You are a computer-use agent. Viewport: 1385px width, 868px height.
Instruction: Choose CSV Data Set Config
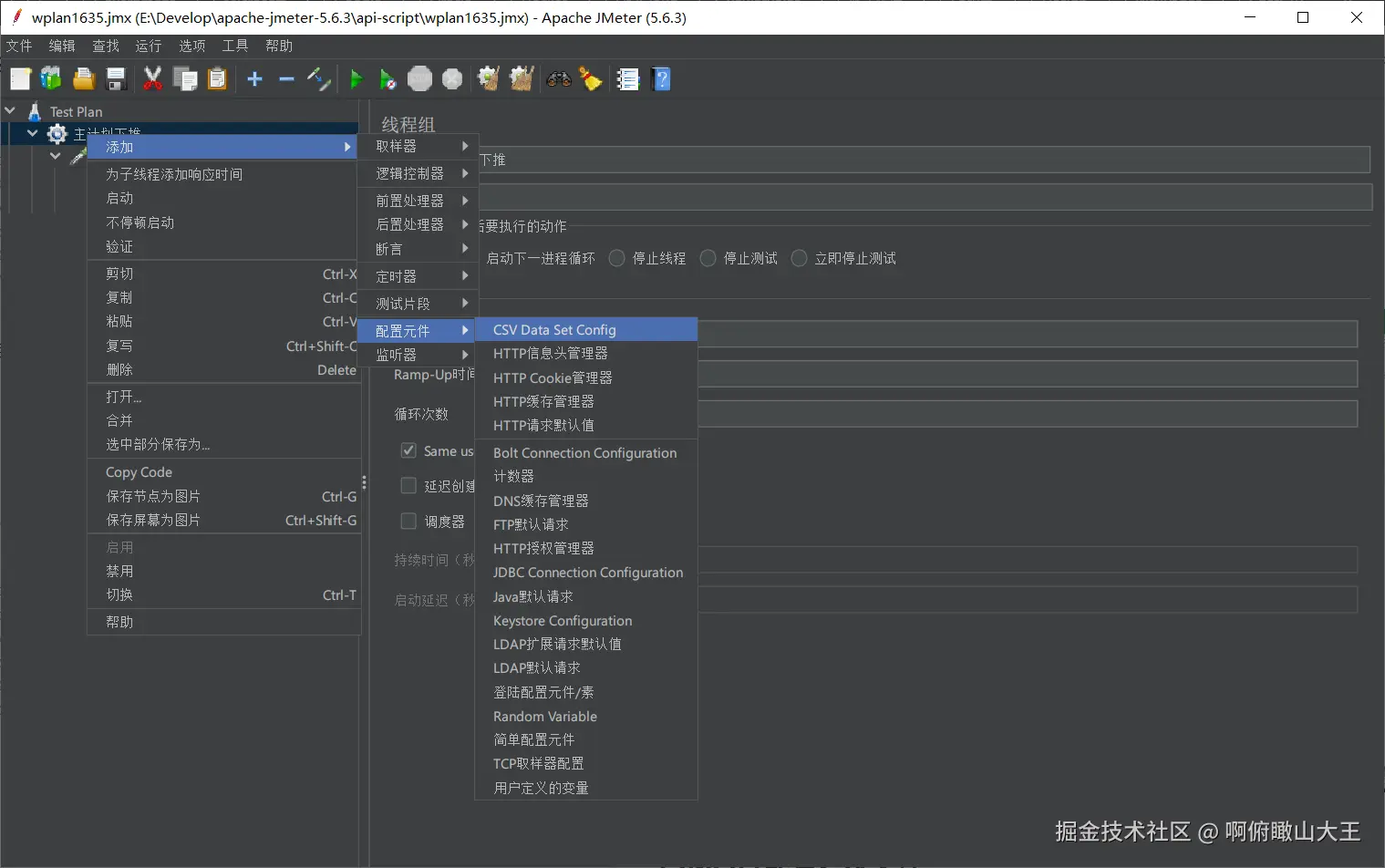click(x=586, y=330)
